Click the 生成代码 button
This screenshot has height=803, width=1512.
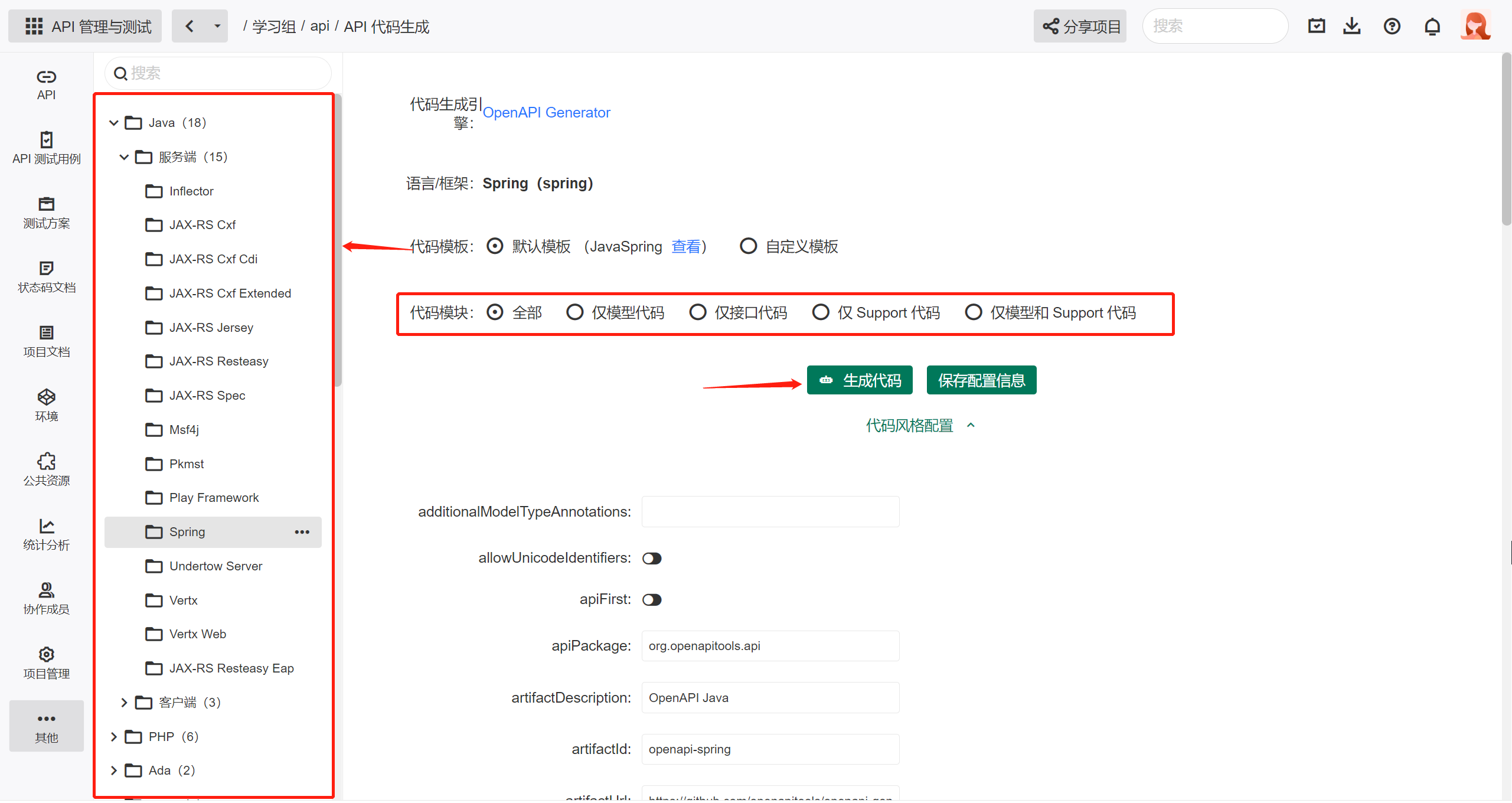point(859,381)
